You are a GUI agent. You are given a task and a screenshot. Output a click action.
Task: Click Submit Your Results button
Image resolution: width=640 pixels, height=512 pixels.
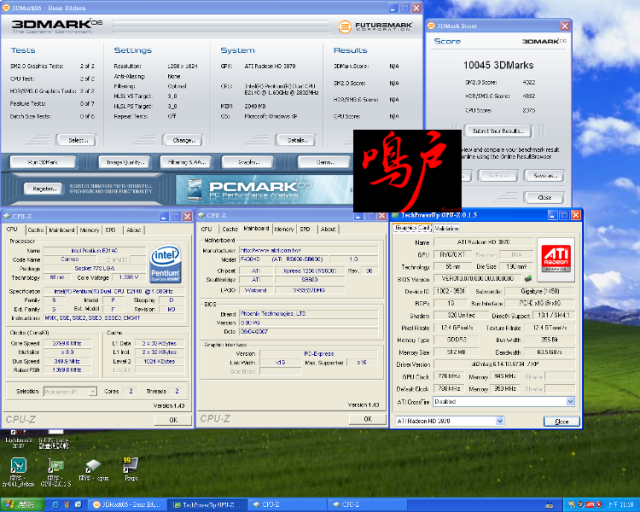[x=498, y=131]
